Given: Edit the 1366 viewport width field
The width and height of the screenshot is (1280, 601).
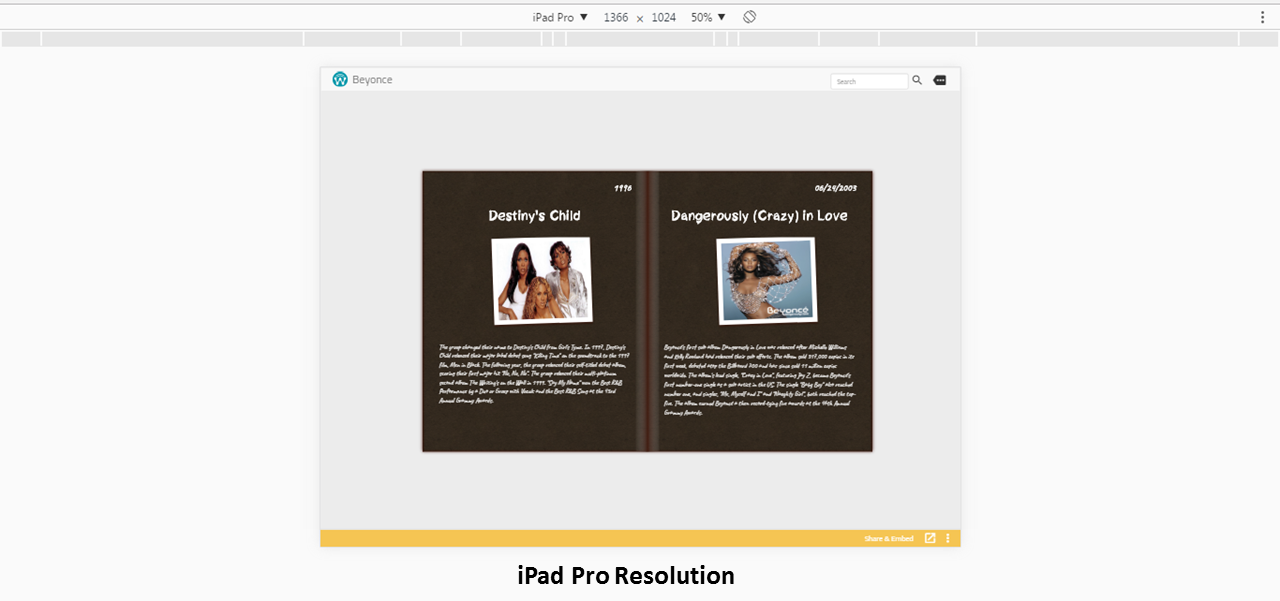Looking at the screenshot, I should [x=616, y=17].
